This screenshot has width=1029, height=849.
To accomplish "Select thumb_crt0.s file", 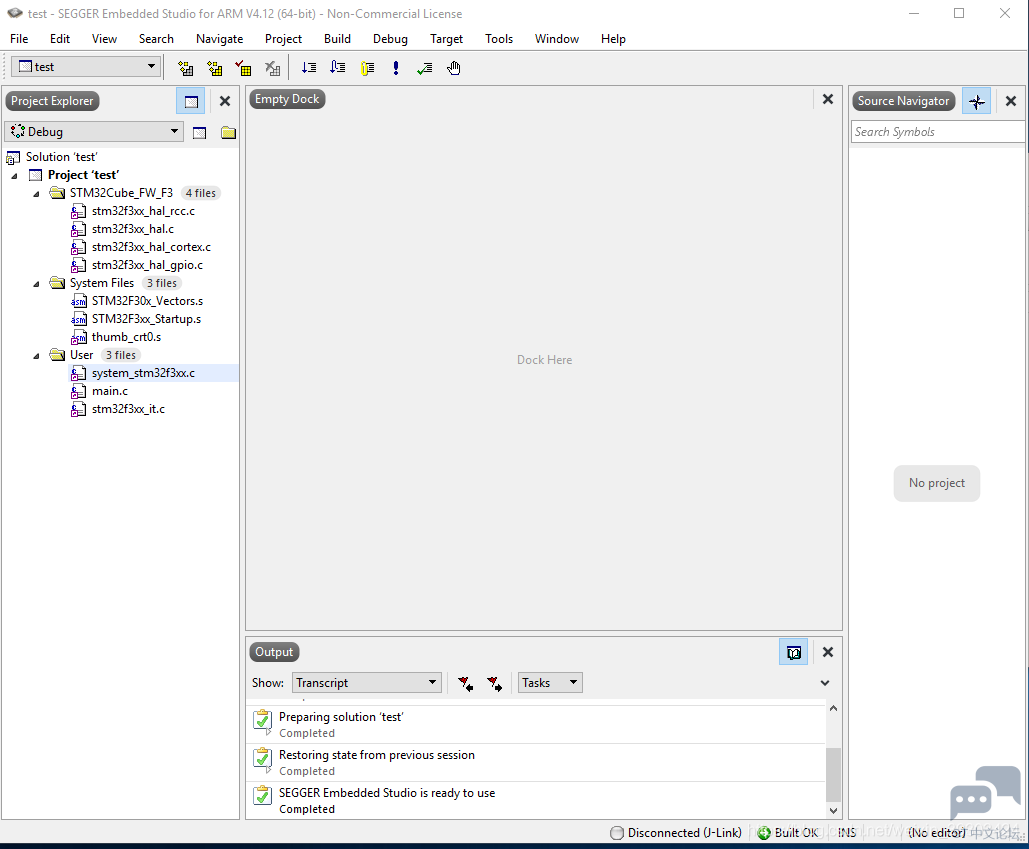I will point(126,337).
